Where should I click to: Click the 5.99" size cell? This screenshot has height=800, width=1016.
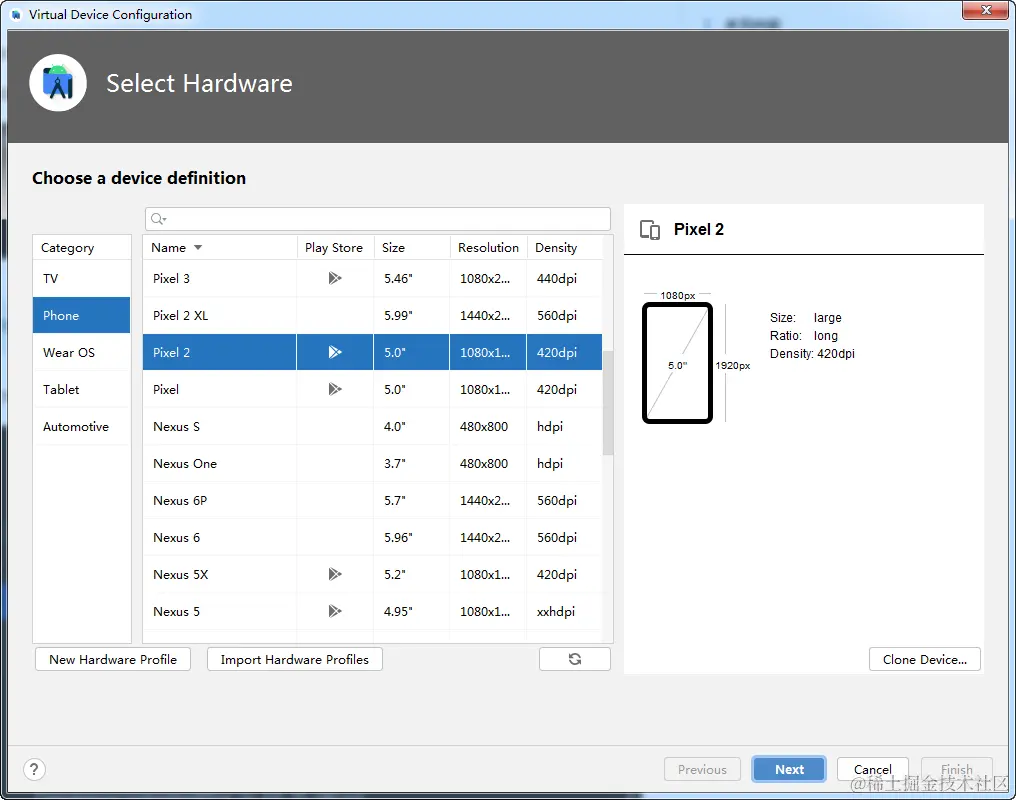point(411,315)
